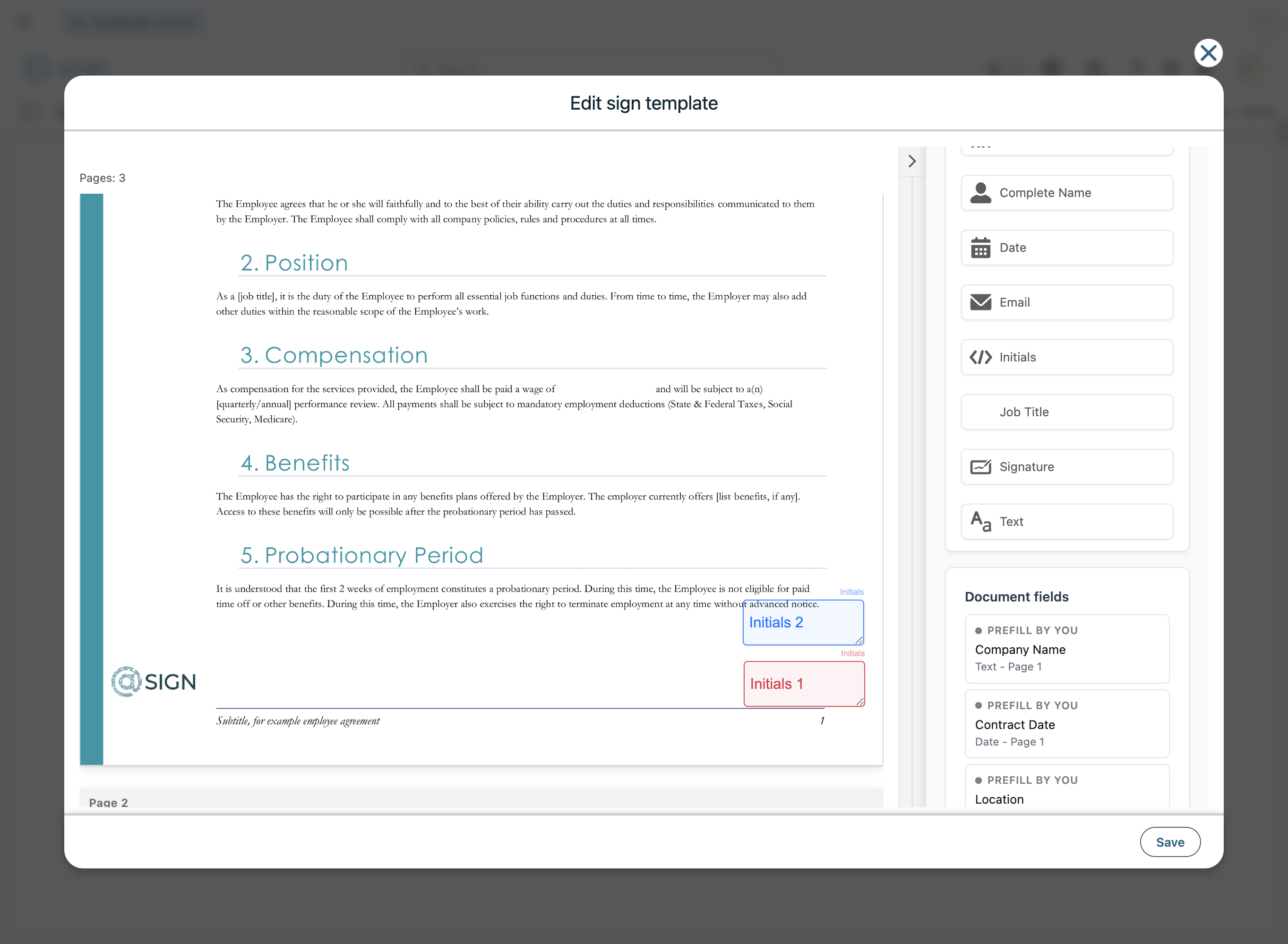Viewport: 1288px width, 944px height.
Task: Click the Email envelope icon
Action: coord(980,302)
